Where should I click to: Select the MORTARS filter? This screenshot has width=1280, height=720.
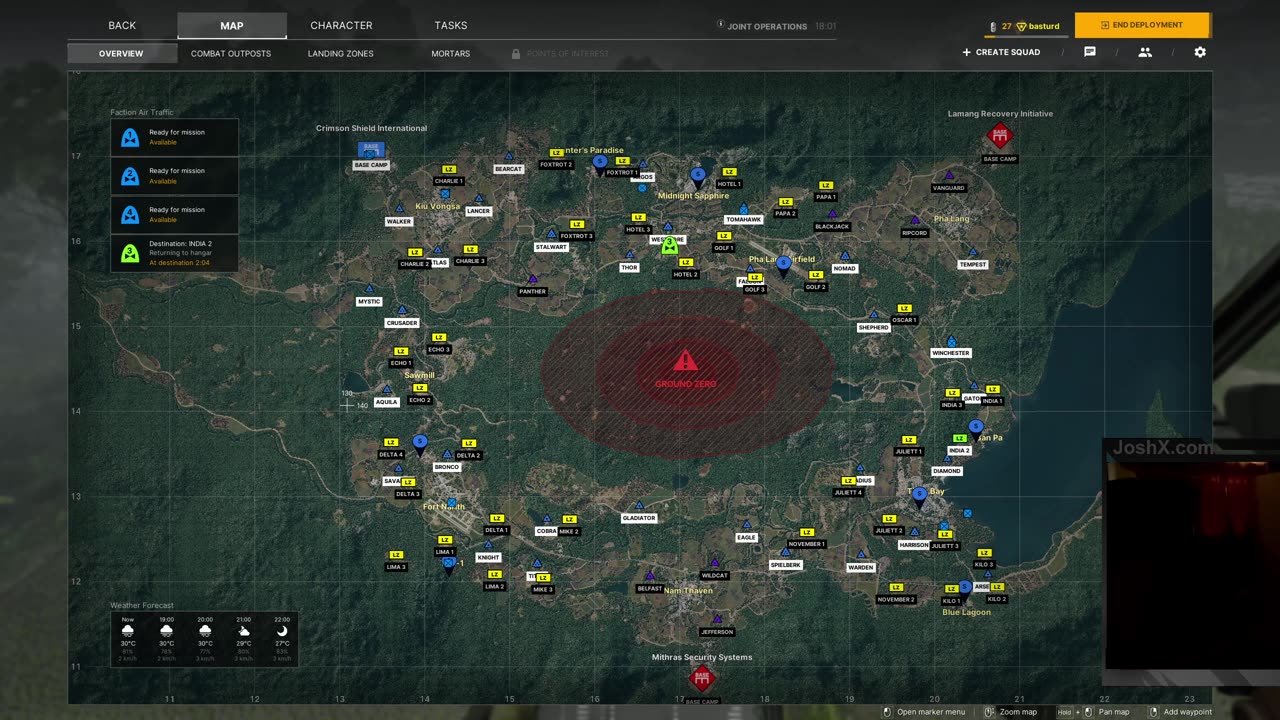coord(451,53)
